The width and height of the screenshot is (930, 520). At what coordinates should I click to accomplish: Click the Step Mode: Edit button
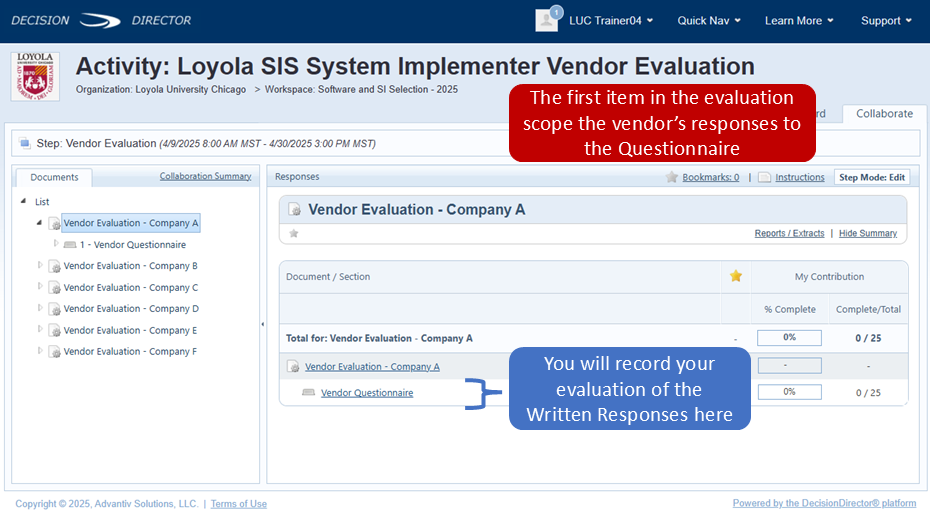pos(872,177)
